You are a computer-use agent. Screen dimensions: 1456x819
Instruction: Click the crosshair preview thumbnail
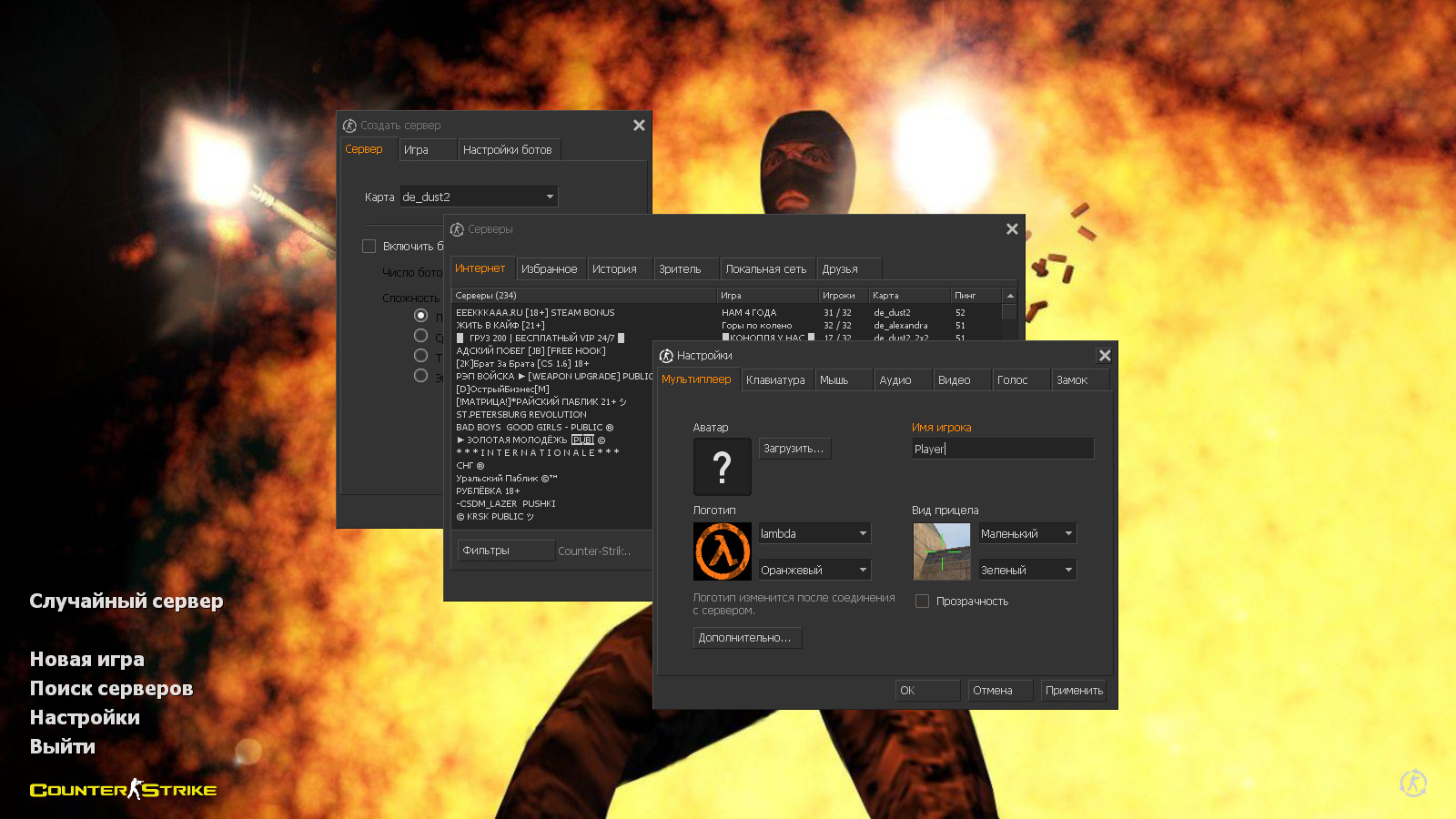pyautogui.click(x=941, y=551)
